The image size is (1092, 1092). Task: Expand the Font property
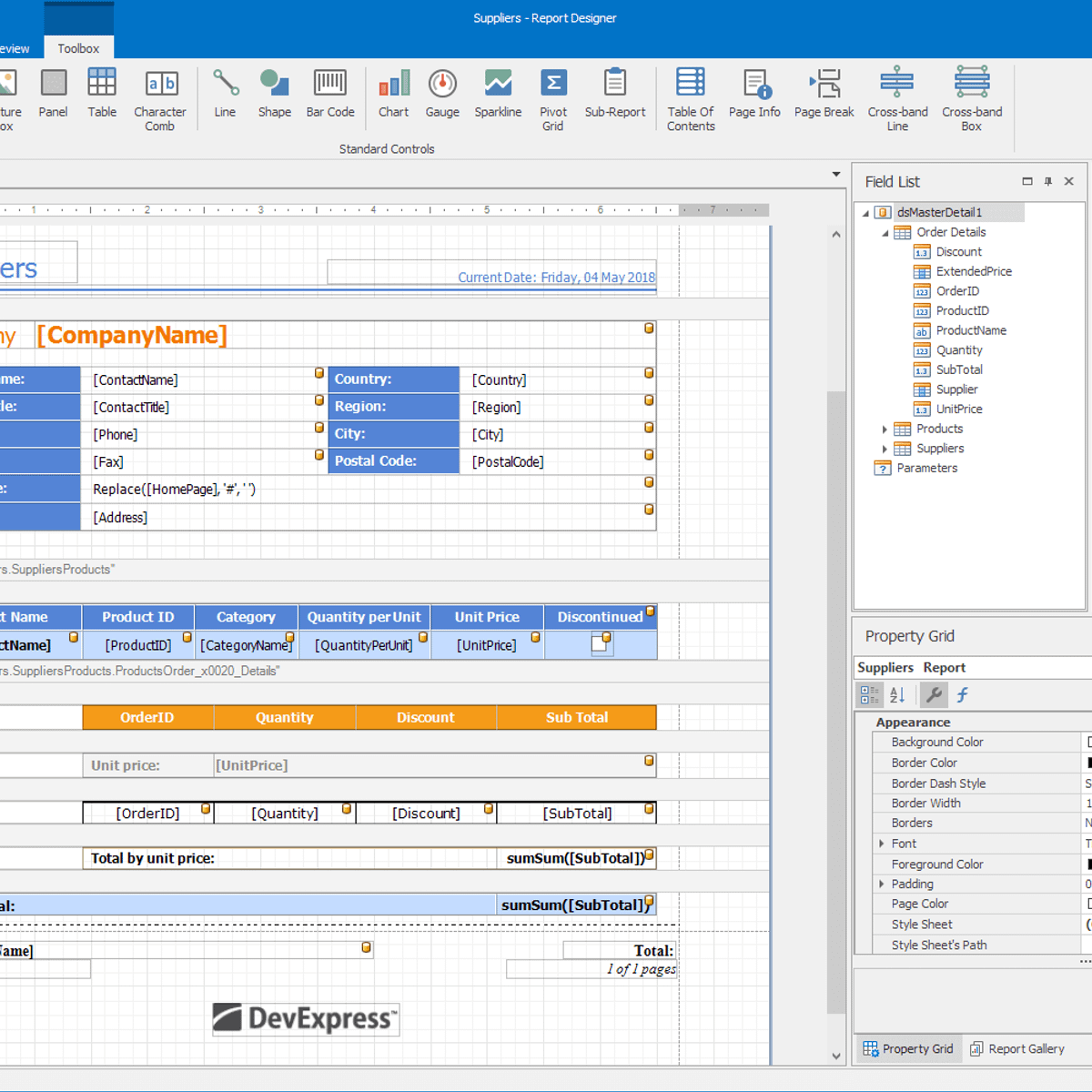pyautogui.click(x=881, y=844)
